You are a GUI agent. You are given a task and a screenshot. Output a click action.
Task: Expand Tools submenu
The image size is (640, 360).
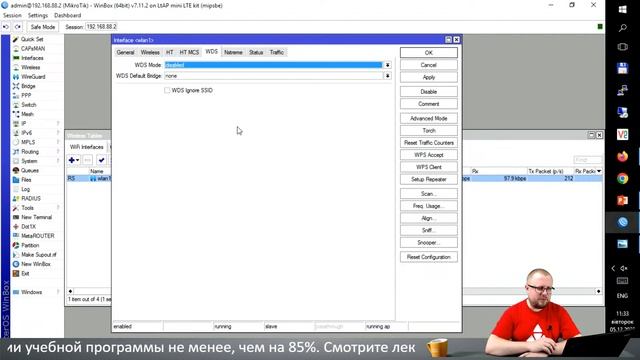pos(58,208)
